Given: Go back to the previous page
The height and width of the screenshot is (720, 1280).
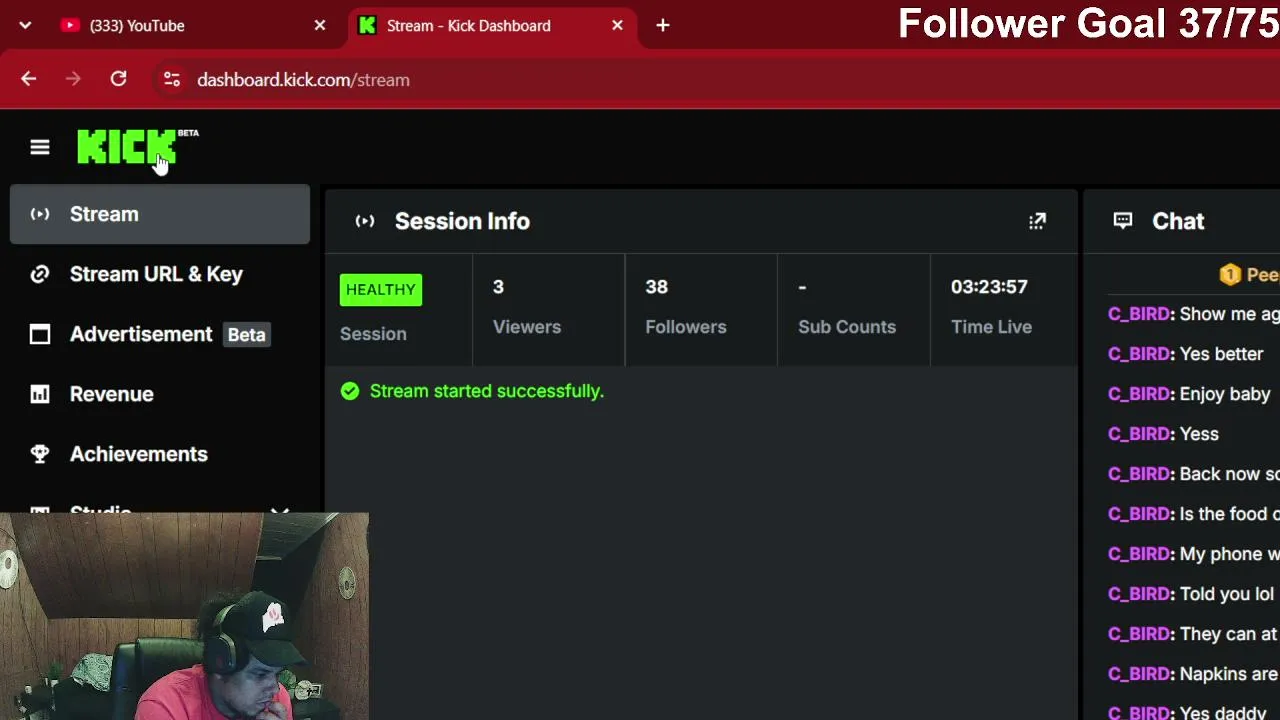Looking at the screenshot, I should coord(28,79).
